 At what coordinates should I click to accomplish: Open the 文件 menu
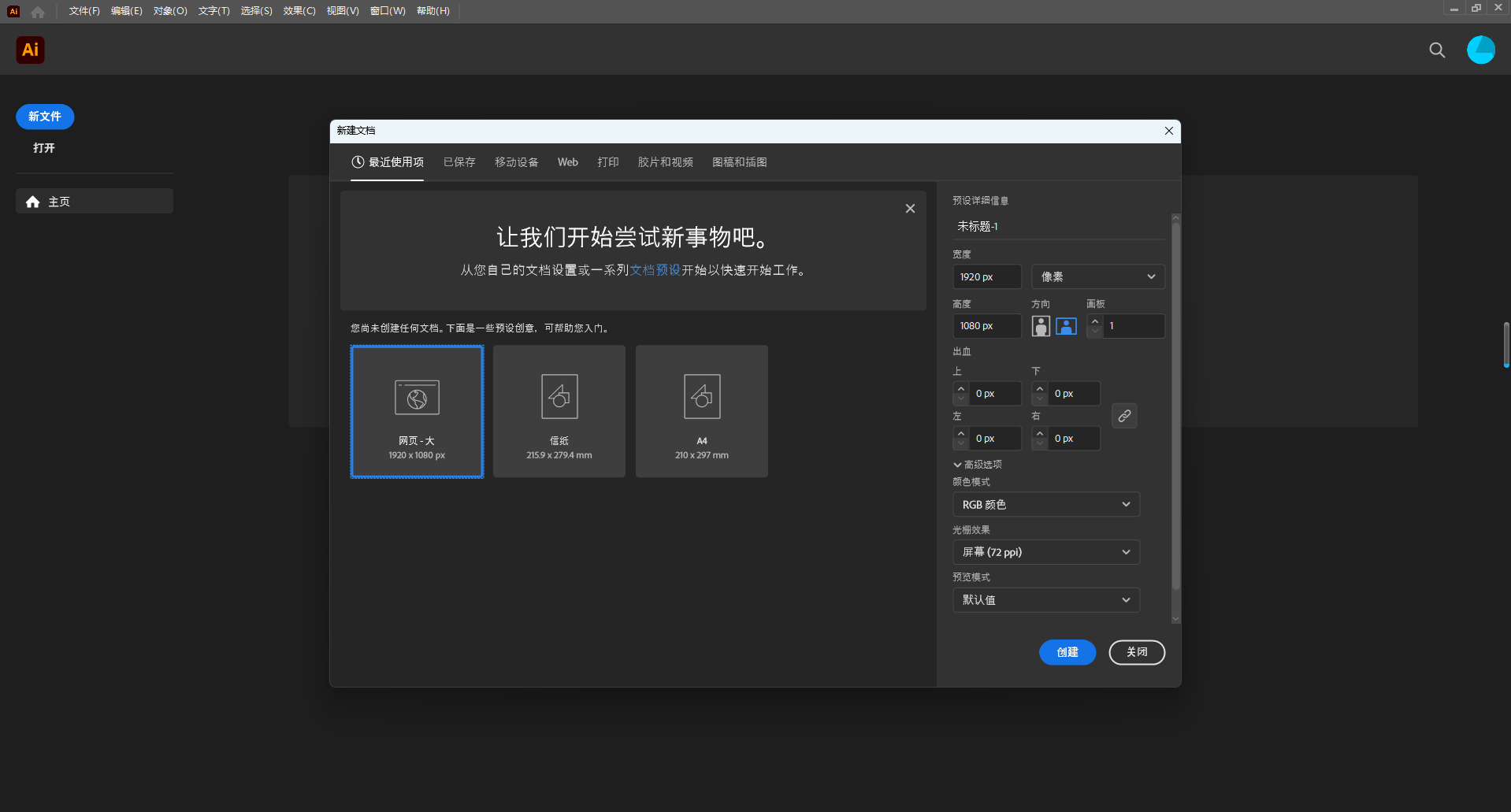83,11
